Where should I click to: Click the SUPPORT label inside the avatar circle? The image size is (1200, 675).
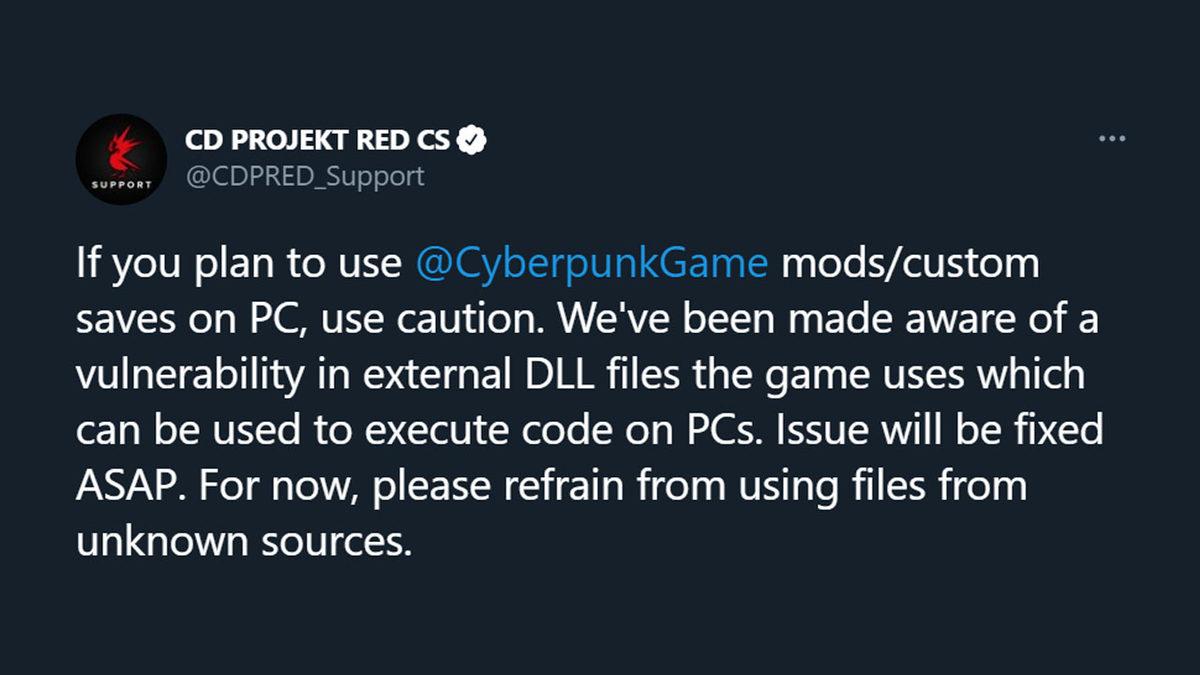pos(120,188)
